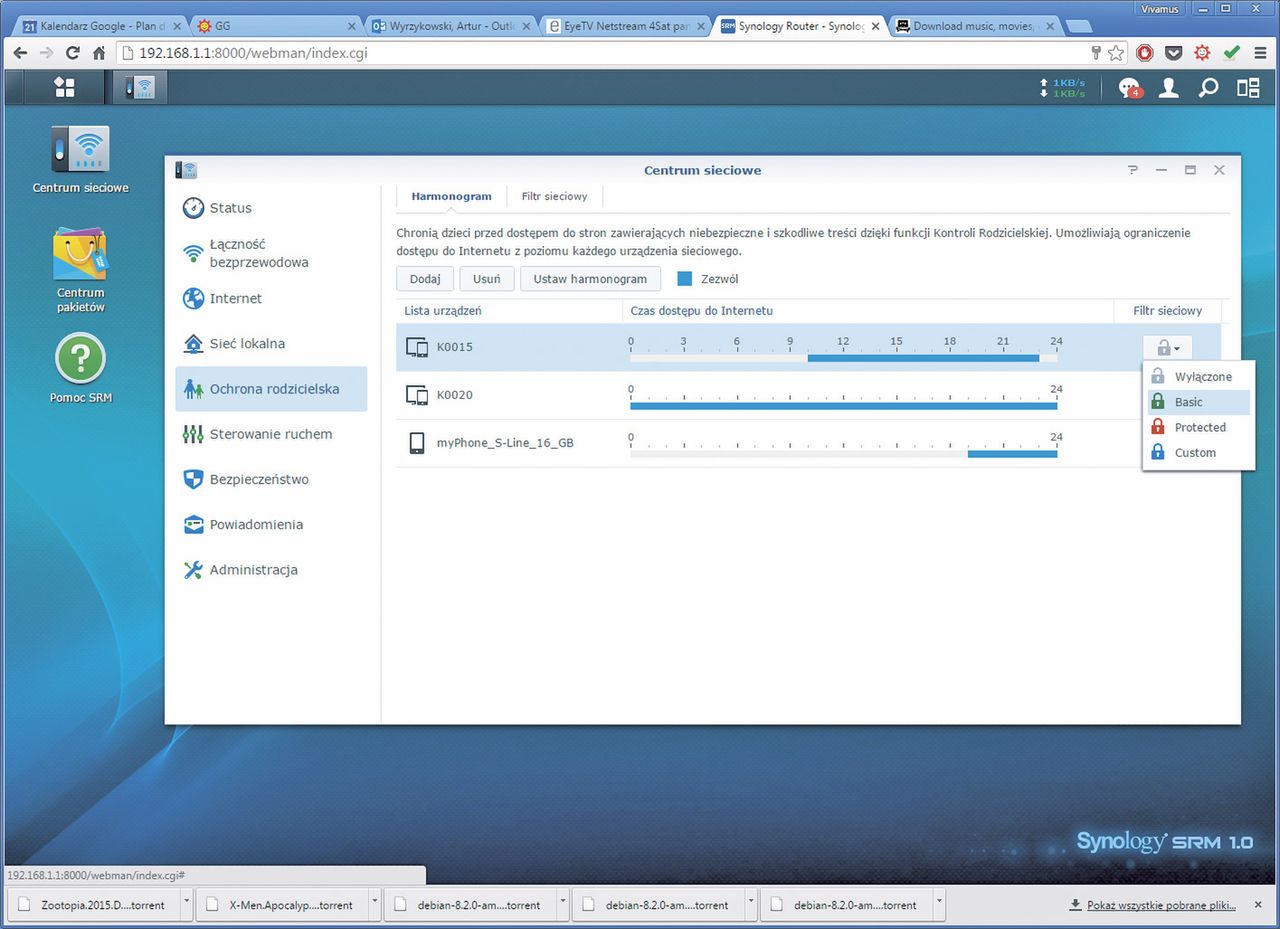This screenshot has width=1280, height=929.
Task: Open Ochrona rodzicielska section
Action: click(271, 389)
